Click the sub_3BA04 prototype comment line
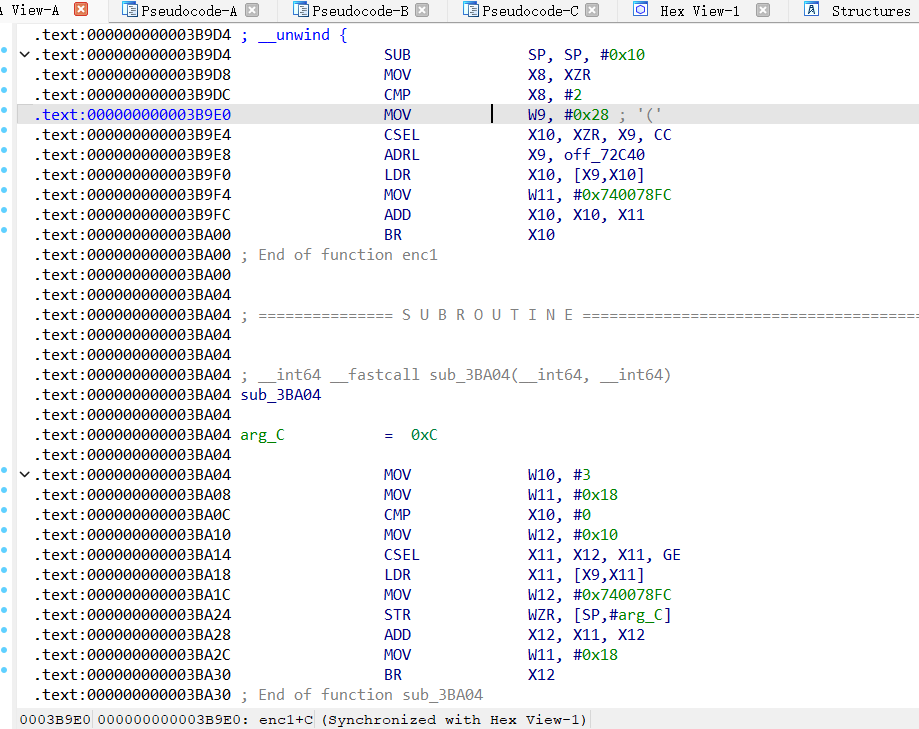The width and height of the screenshot is (919, 729). pos(456,375)
